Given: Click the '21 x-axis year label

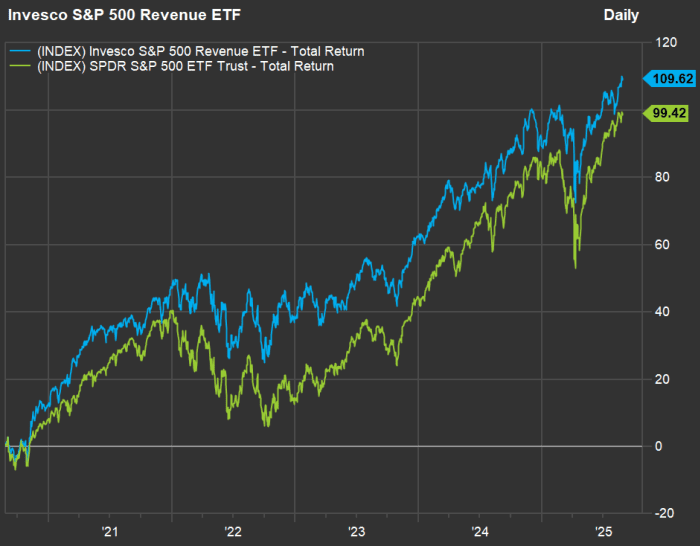Looking at the screenshot, I should coord(110,531).
